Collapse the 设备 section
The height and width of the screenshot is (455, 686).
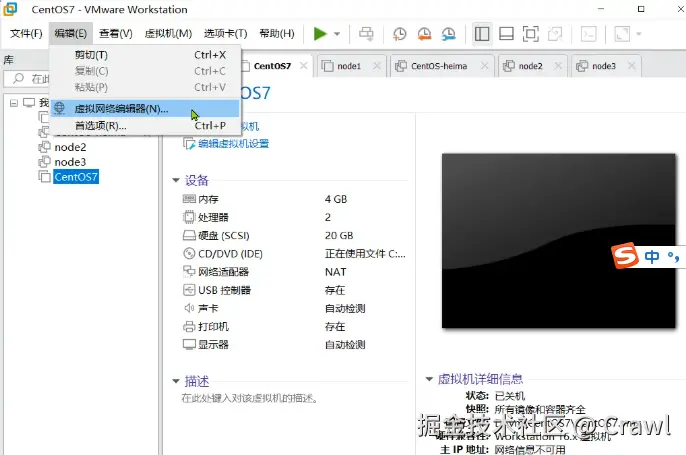tap(176, 180)
